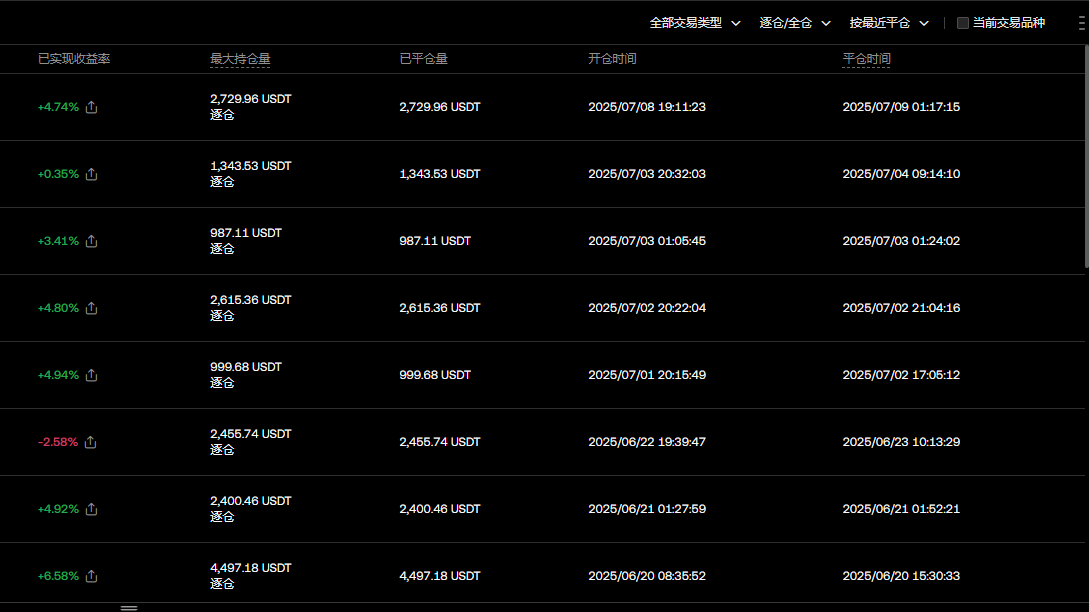Click the 最大持仓量 column header
This screenshot has height=612, width=1089.
[240, 59]
